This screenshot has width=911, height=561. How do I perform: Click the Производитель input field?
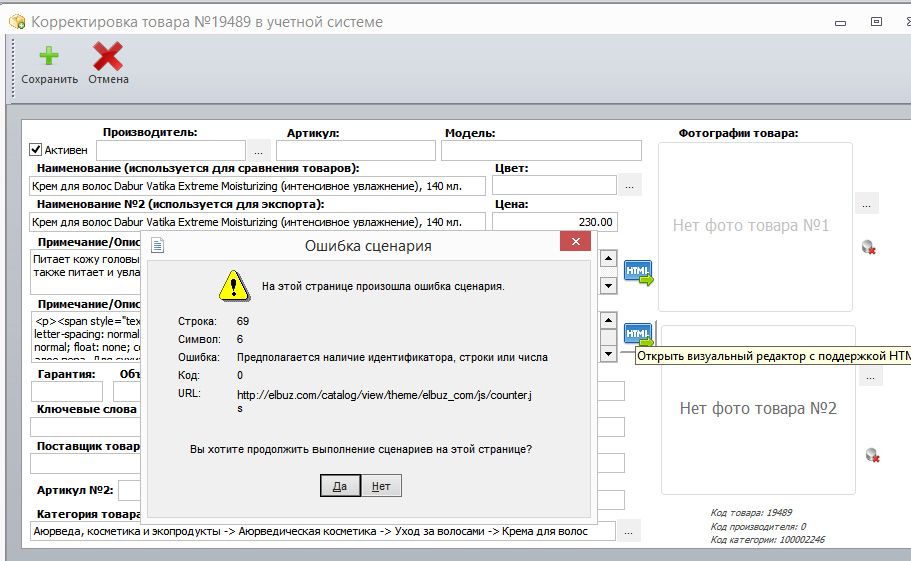(x=171, y=151)
